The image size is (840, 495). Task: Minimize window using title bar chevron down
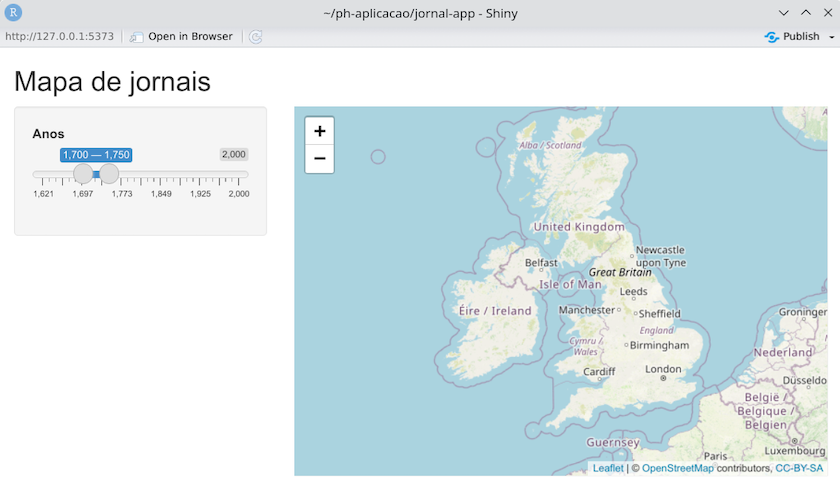point(784,13)
